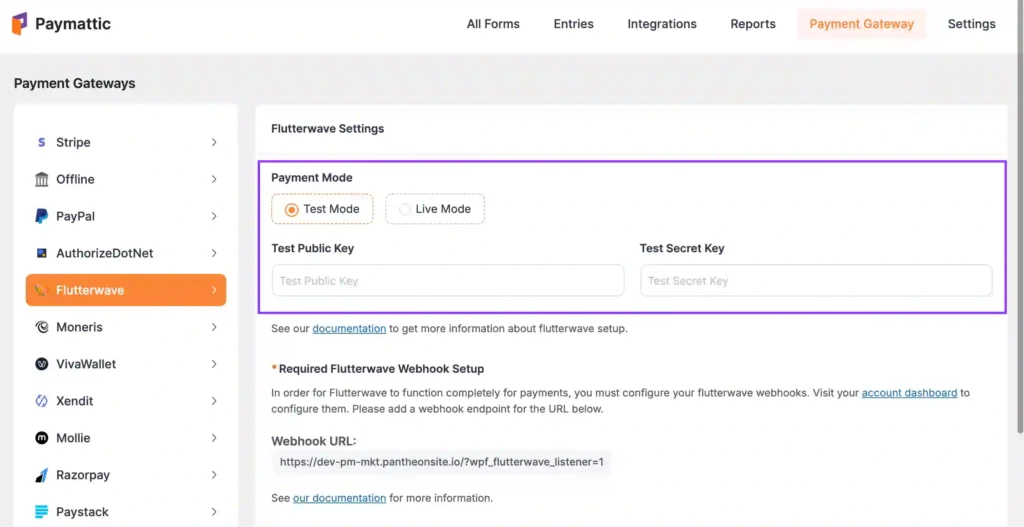Screen dimensions: 1024x527
Task: Click the PayPal logo icon
Action: pyautogui.click(x=42, y=216)
